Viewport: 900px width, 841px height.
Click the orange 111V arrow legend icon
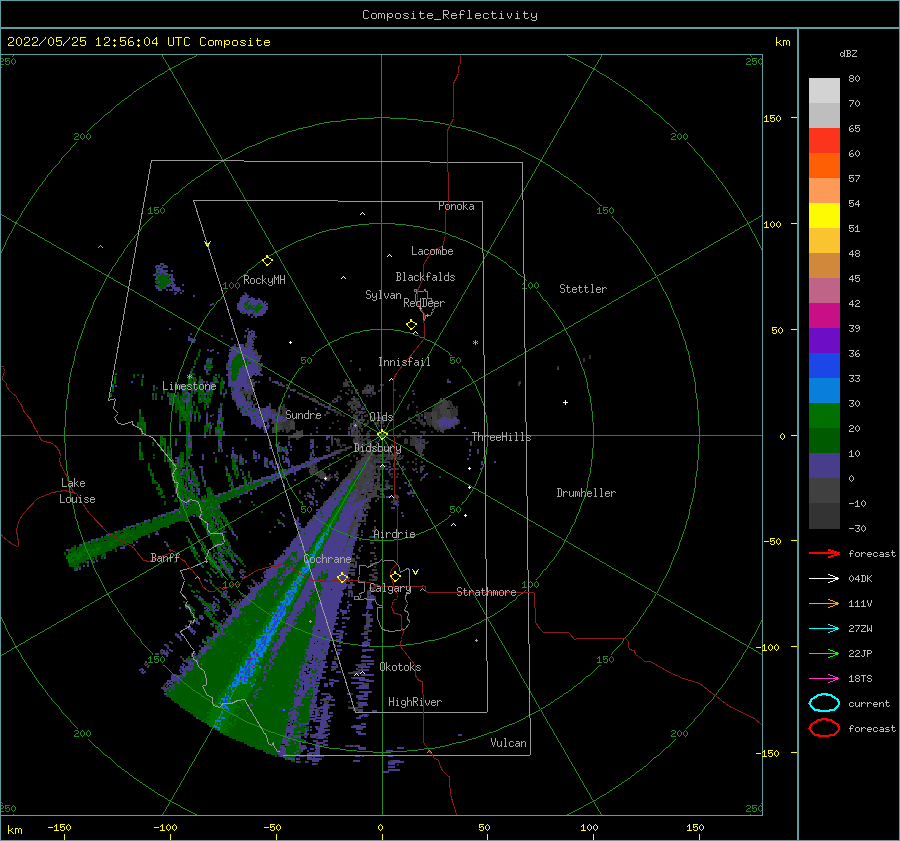tap(824, 603)
